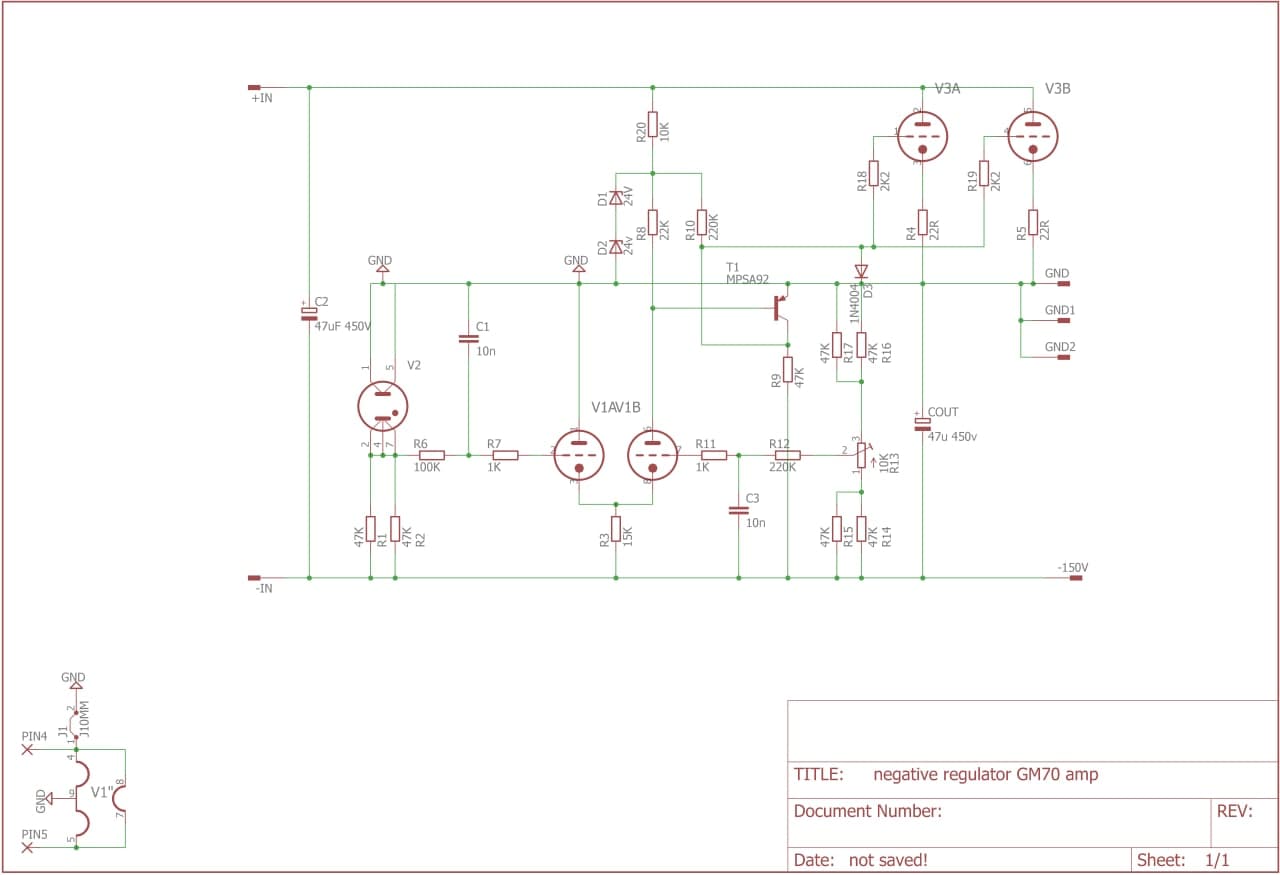This screenshot has height=875, width=1280.
Task: Select the V1B triode symbol
Action: (x=652, y=455)
